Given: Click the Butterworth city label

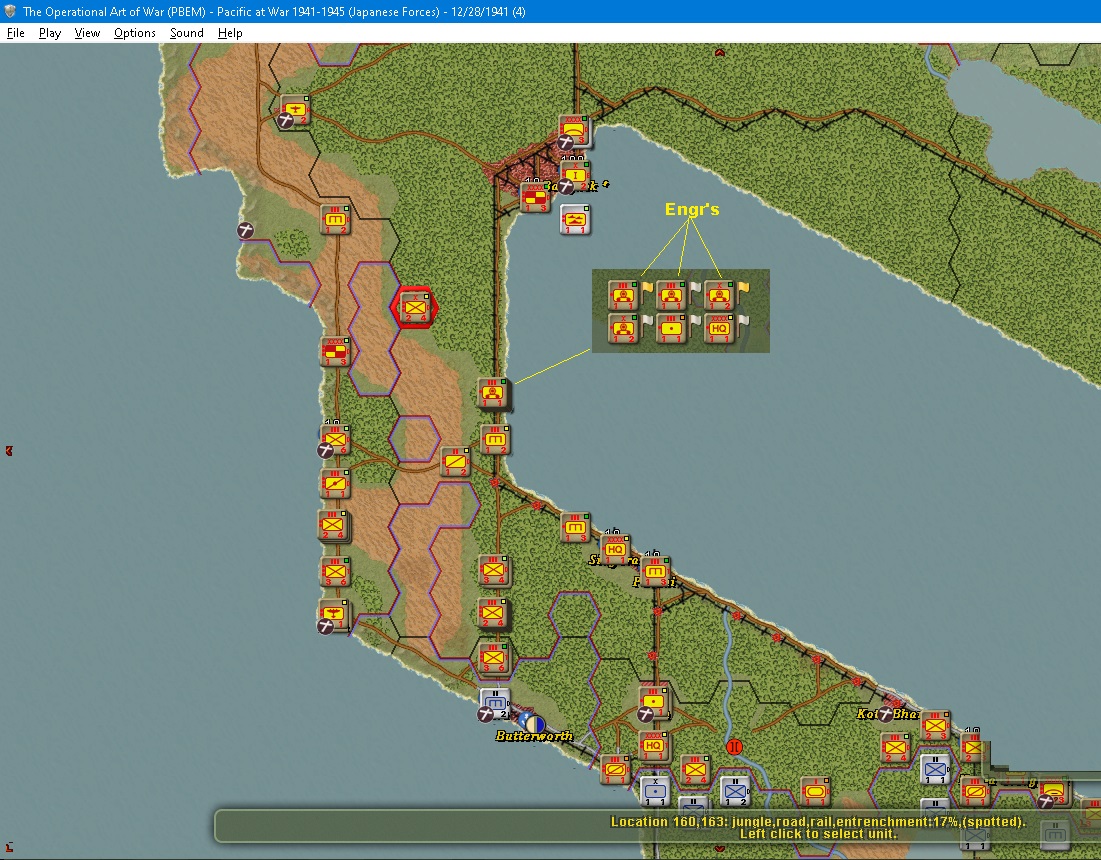Looking at the screenshot, I should (534, 736).
